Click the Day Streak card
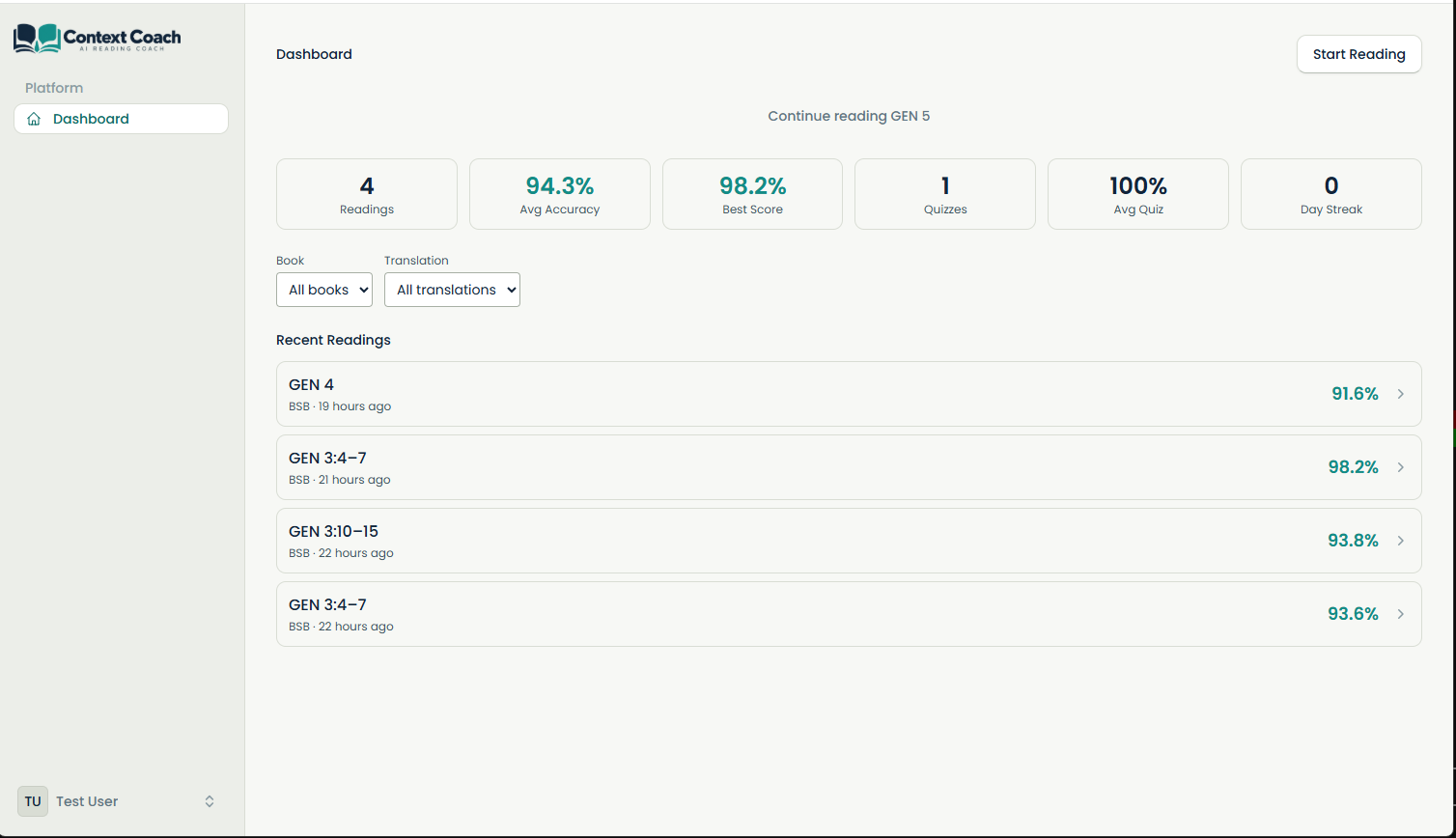Screen dimensions: 1456x838 (1331, 194)
